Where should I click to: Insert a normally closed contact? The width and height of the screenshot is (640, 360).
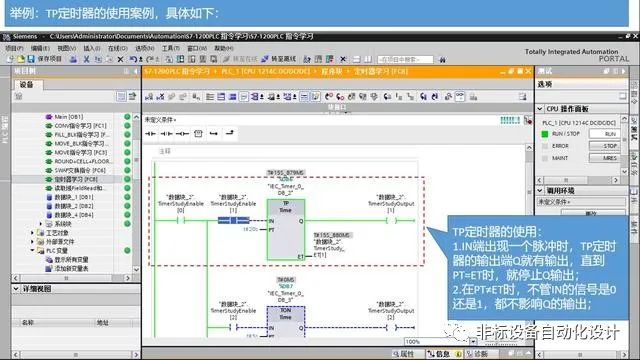tap(166, 133)
